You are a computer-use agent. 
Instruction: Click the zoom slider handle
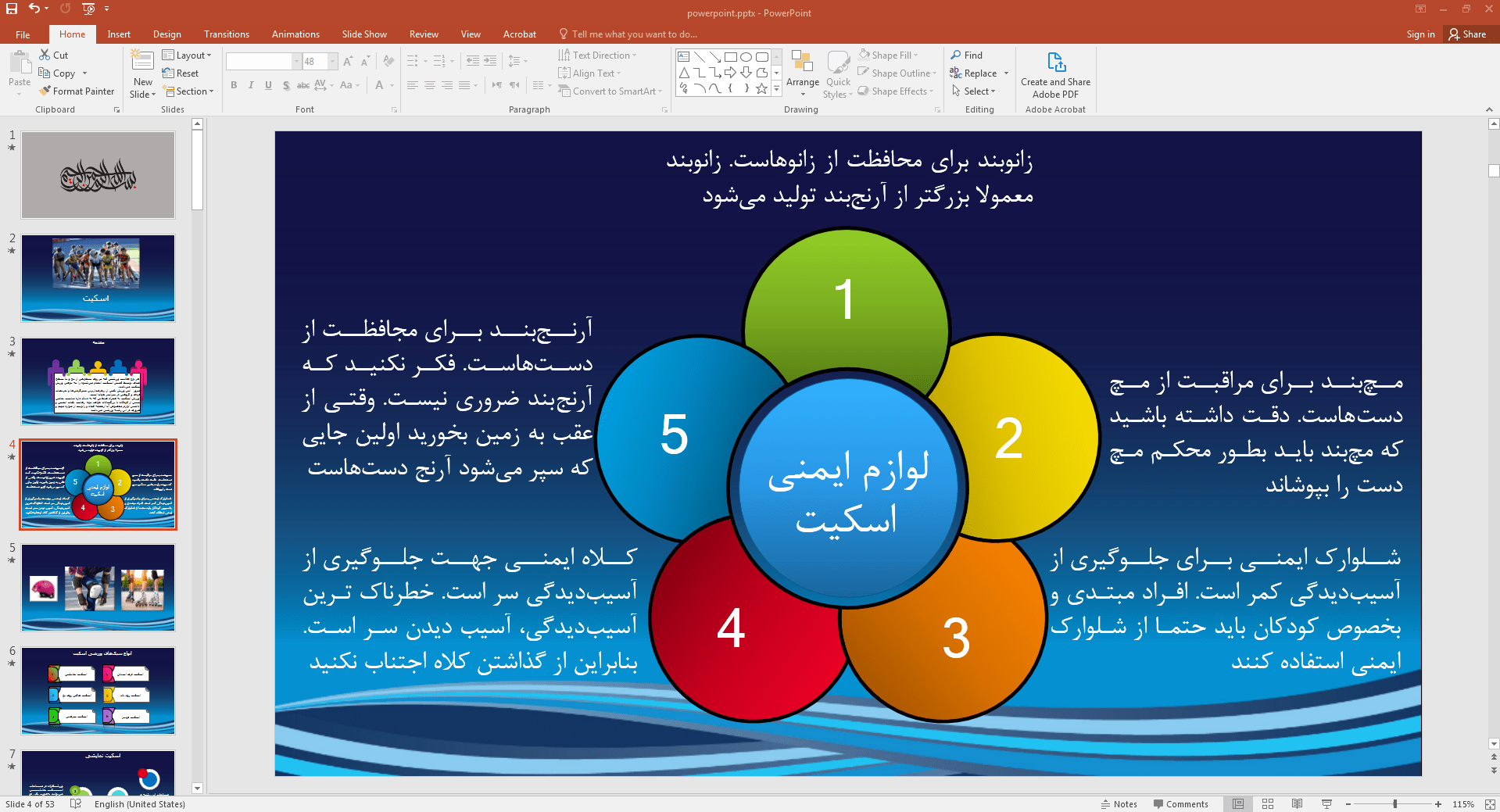1395,804
